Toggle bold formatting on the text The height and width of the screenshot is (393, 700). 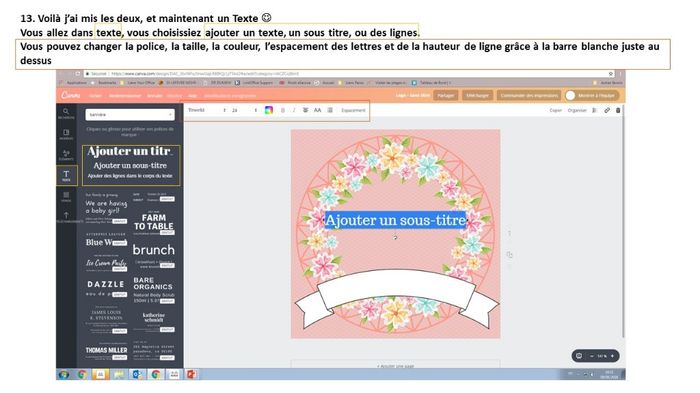tap(283, 110)
